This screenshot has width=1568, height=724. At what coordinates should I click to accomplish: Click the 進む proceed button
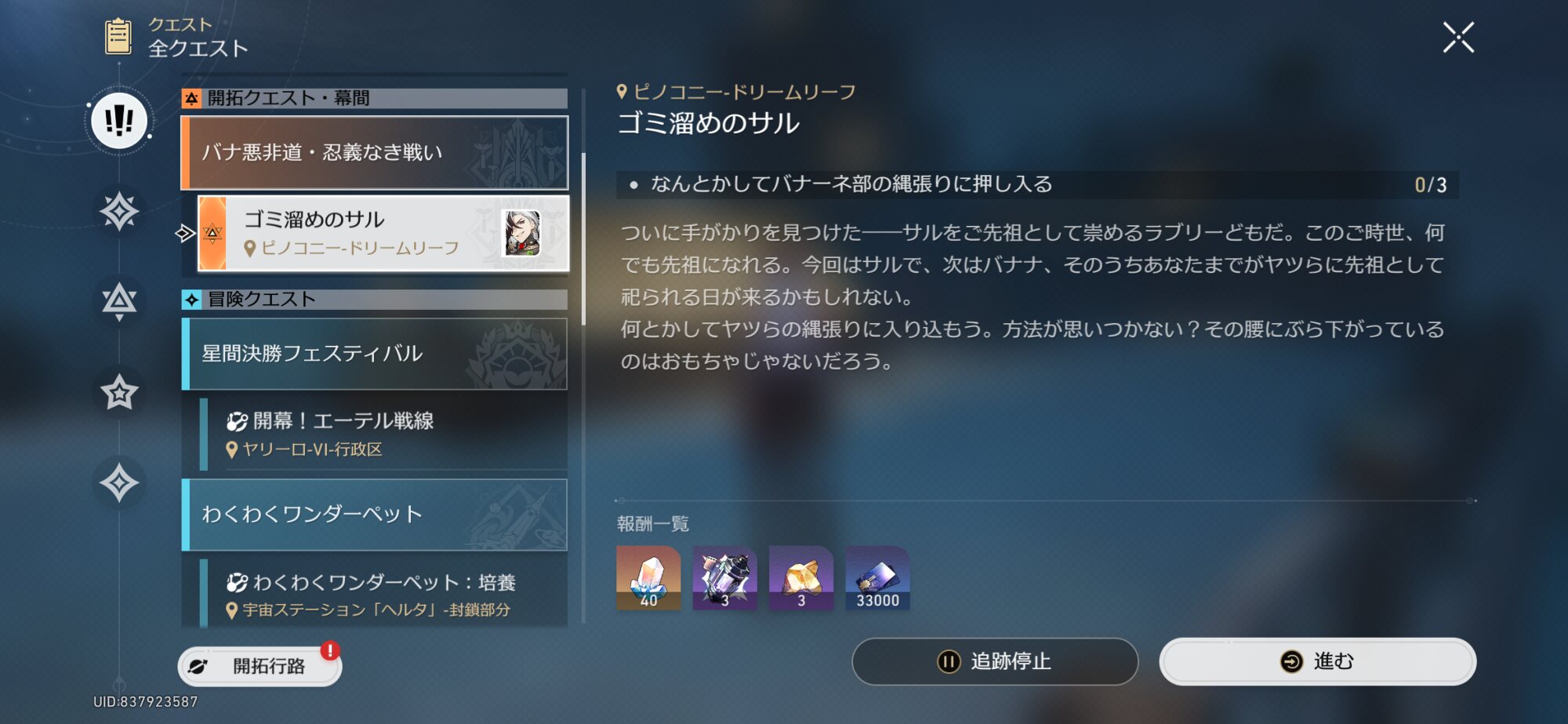click(x=1317, y=661)
